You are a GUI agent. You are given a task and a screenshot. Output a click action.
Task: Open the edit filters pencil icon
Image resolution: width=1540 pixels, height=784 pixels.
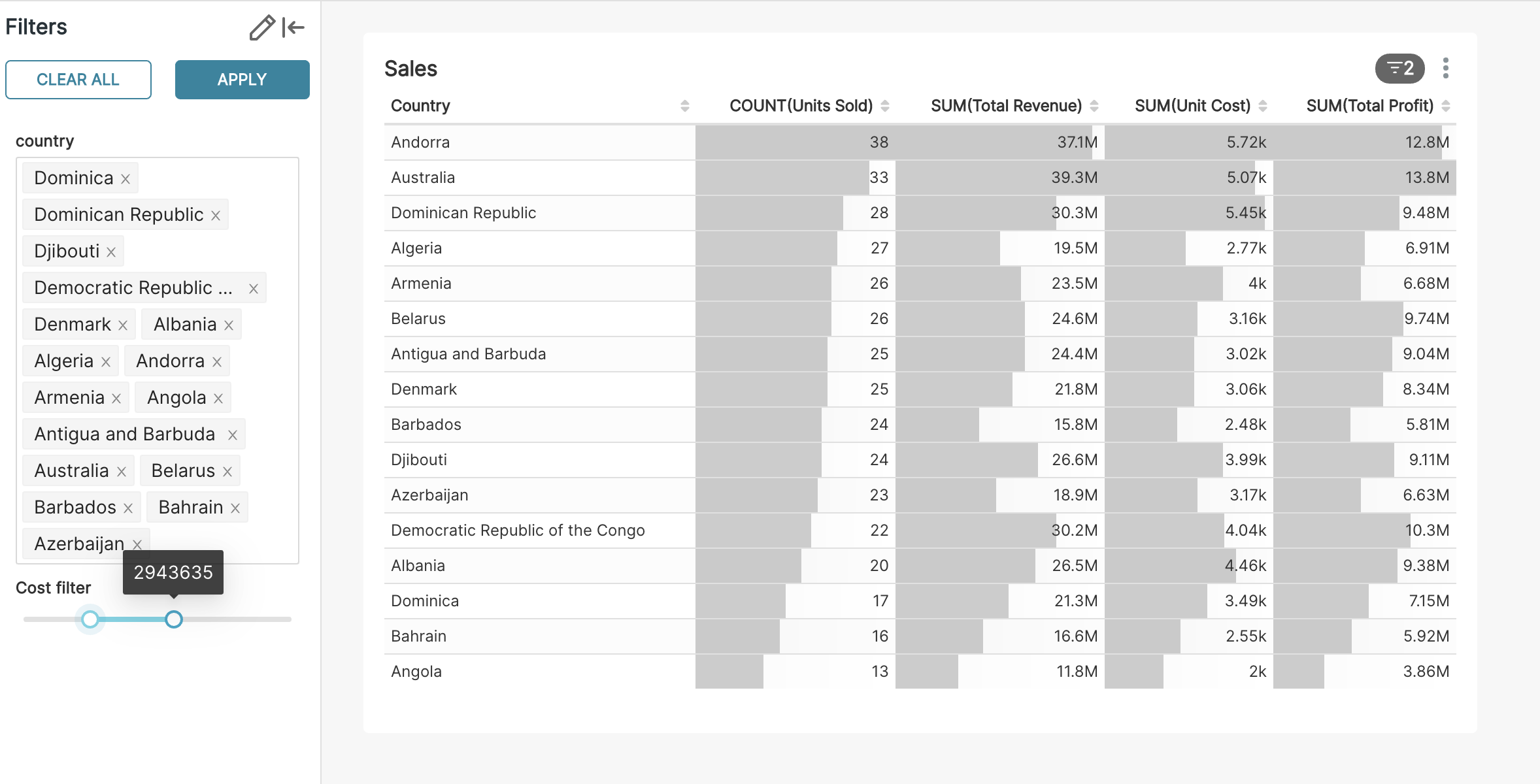point(261,27)
